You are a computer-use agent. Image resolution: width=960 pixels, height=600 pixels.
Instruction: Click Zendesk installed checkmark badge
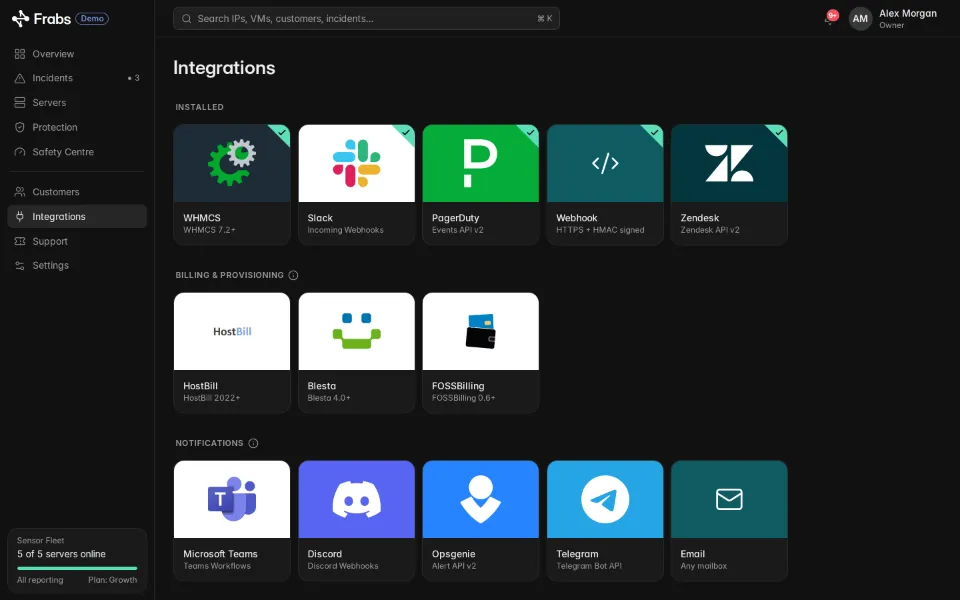[x=779, y=133]
